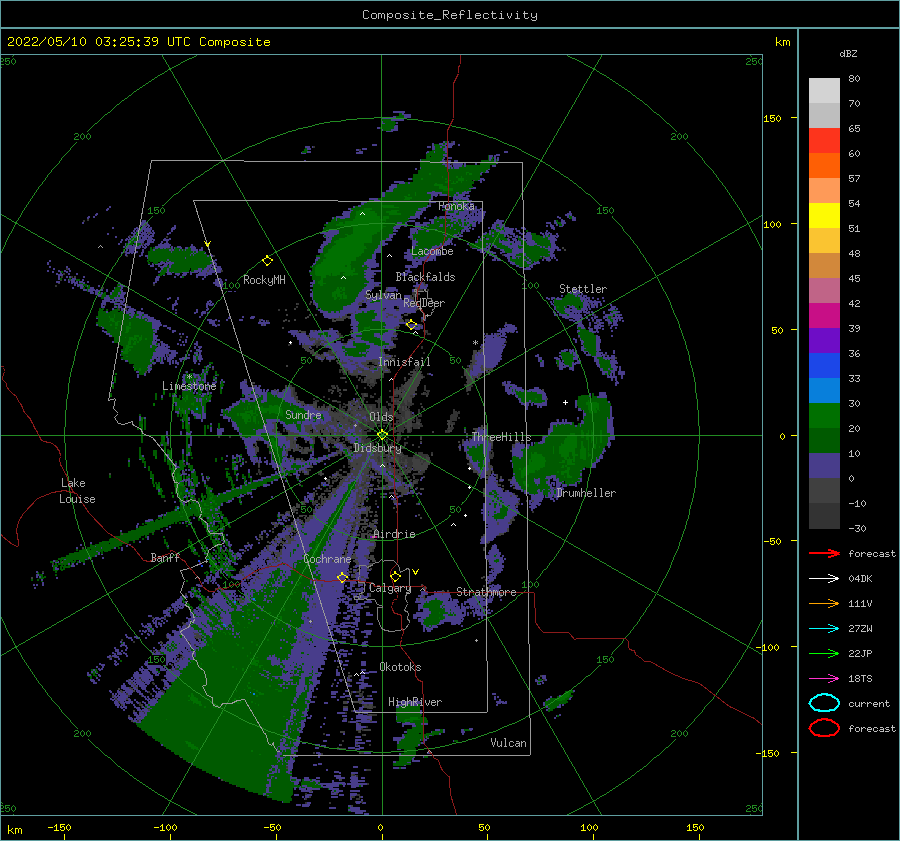Select the cyan 27ZW arrow icon
The image size is (900, 841).
(x=824, y=629)
